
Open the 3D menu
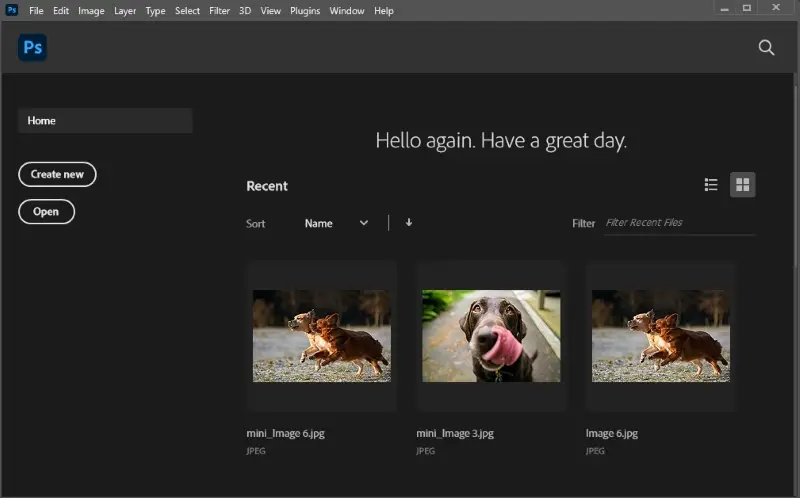[245, 11]
